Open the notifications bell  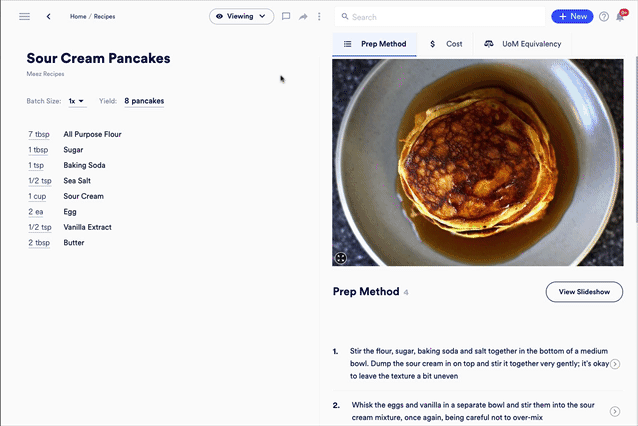tap(621, 17)
